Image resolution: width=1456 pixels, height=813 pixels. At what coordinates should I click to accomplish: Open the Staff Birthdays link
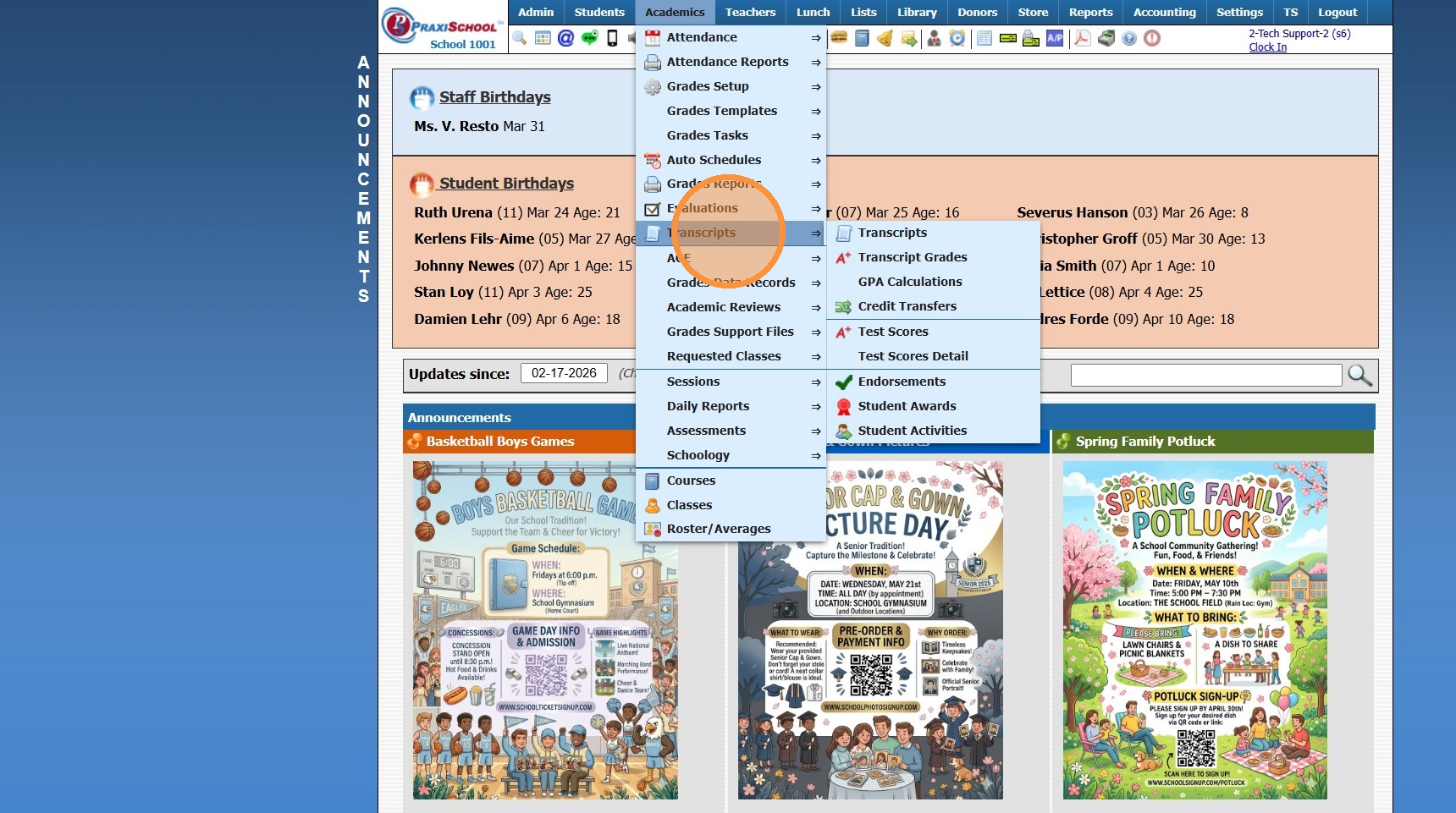[x=494, y=97]
